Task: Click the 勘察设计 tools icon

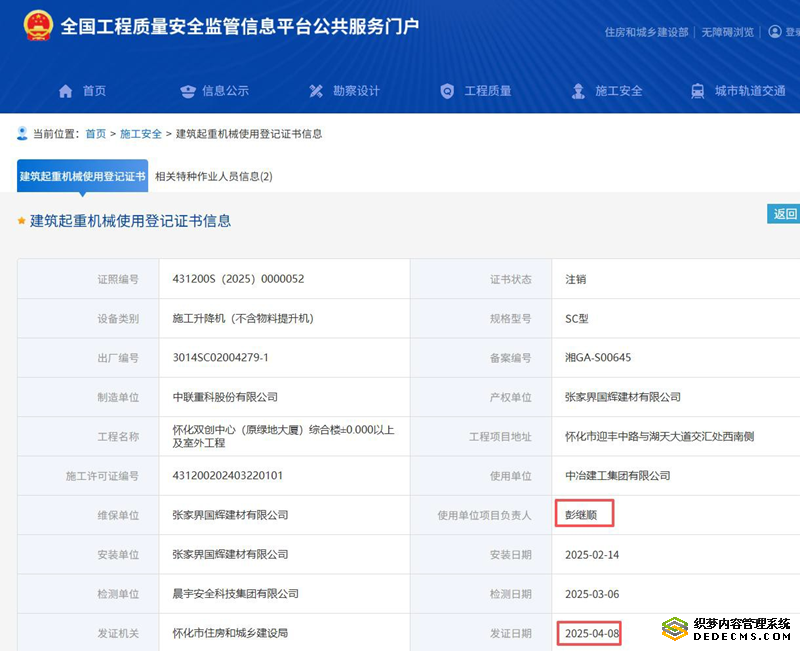Action: pos(317,91)
